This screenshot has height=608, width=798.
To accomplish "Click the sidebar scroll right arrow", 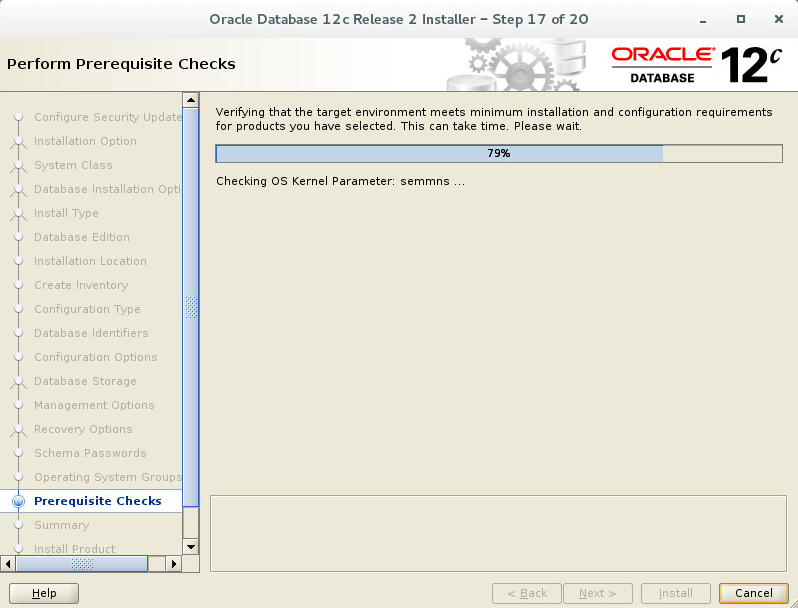I will coord(174,563).
